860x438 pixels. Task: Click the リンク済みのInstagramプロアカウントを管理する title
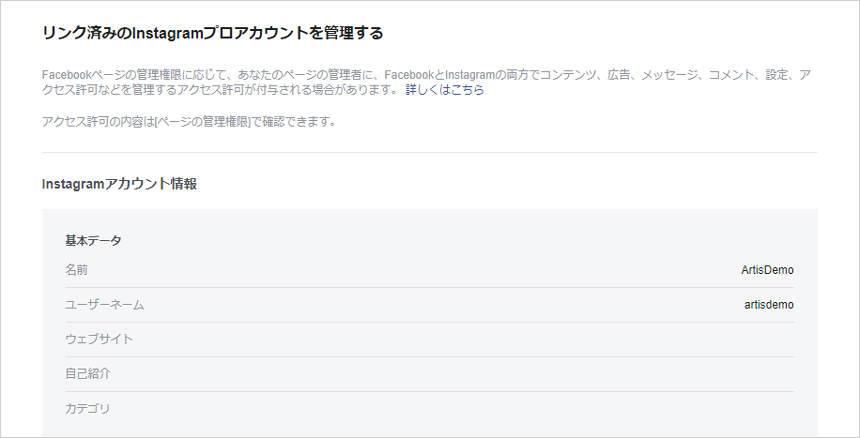(x=212, y=33)
